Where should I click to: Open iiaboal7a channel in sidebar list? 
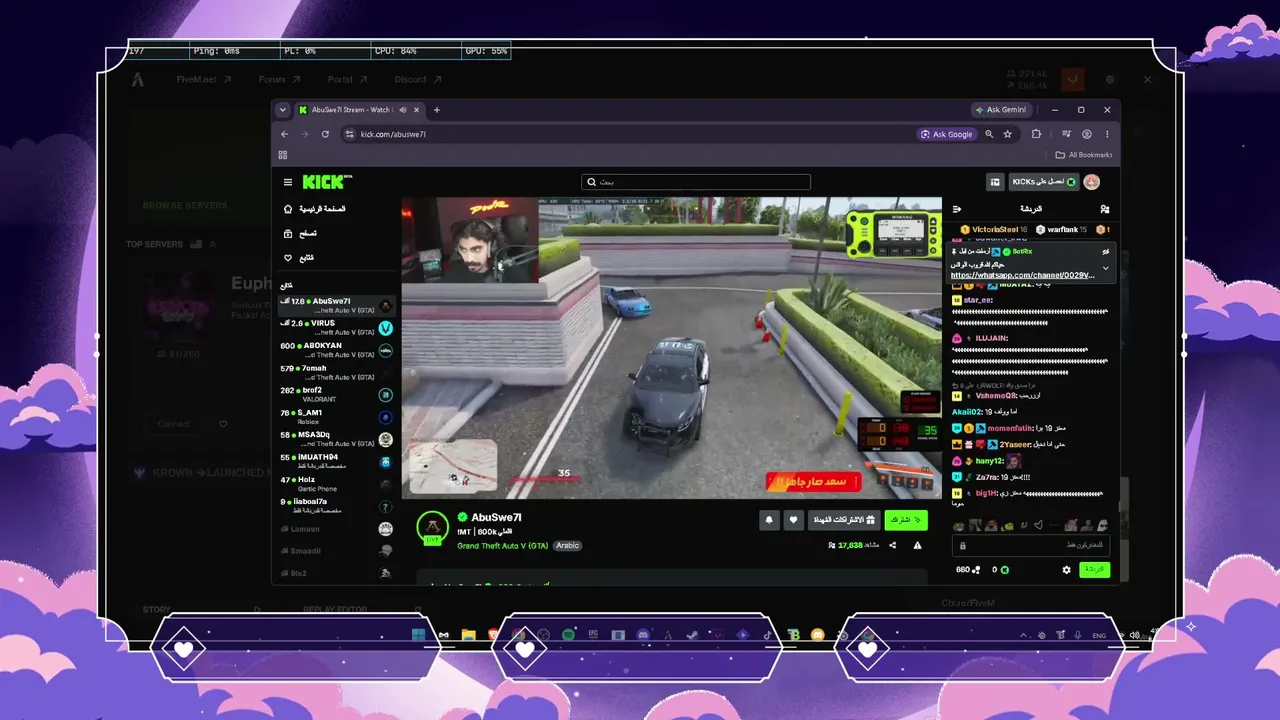[x=337, y=506]
